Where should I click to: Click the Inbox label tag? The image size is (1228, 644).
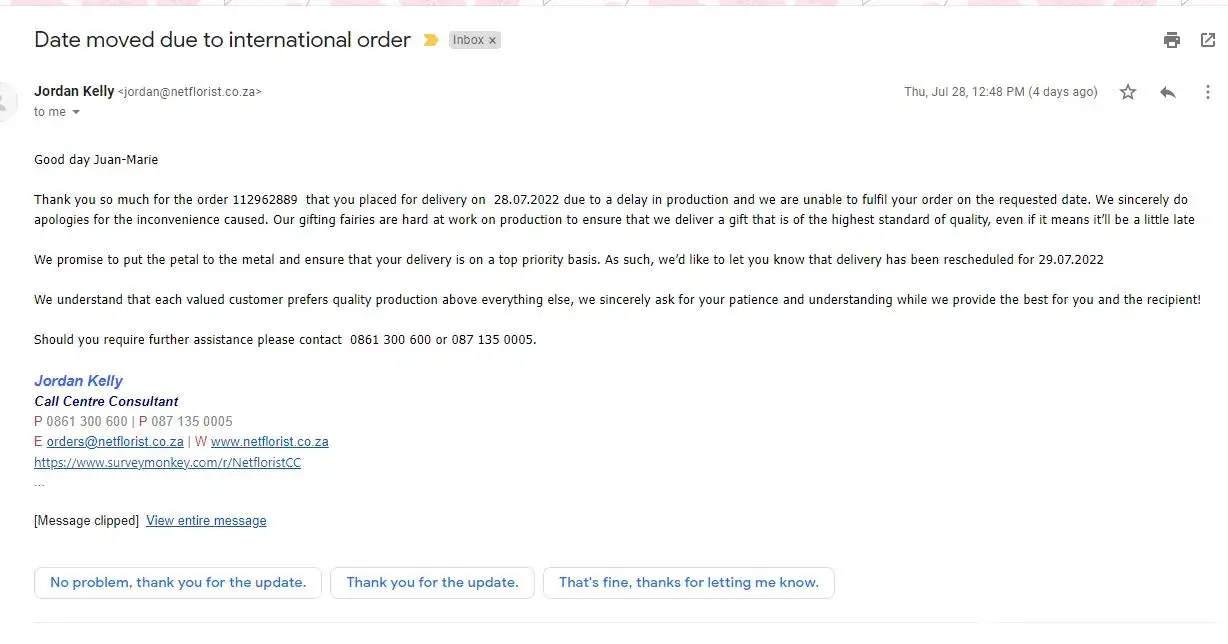467,40
